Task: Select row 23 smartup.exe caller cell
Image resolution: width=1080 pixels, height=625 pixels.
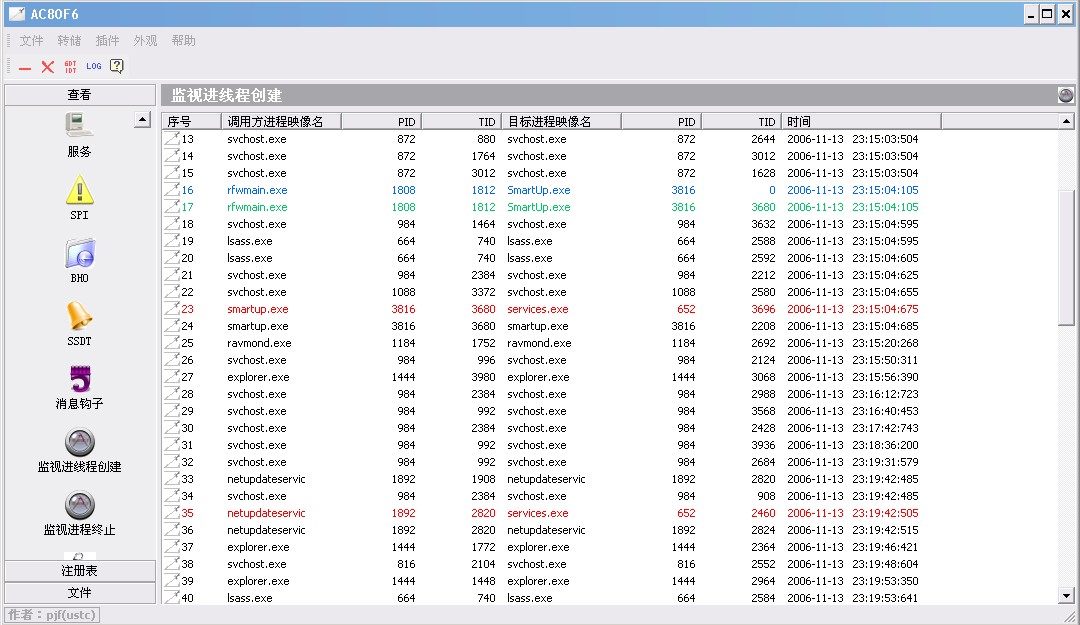Action: pos(258,309)
